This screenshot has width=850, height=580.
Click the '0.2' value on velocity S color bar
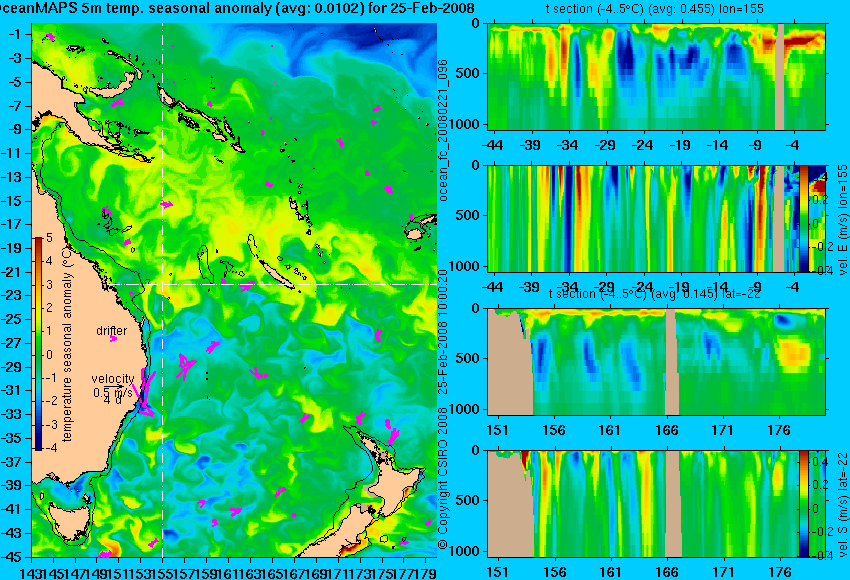click(x=819, y=485)
